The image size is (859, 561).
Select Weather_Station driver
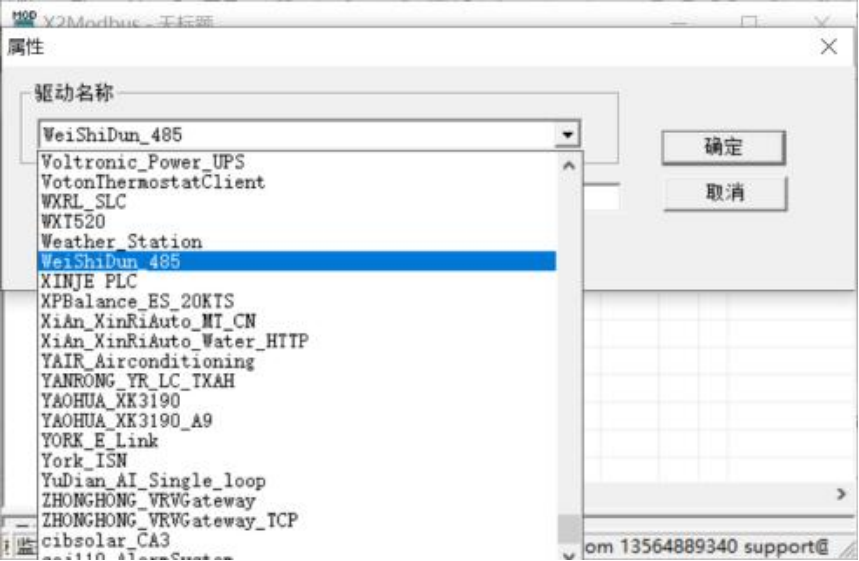[x=297, y=242]
